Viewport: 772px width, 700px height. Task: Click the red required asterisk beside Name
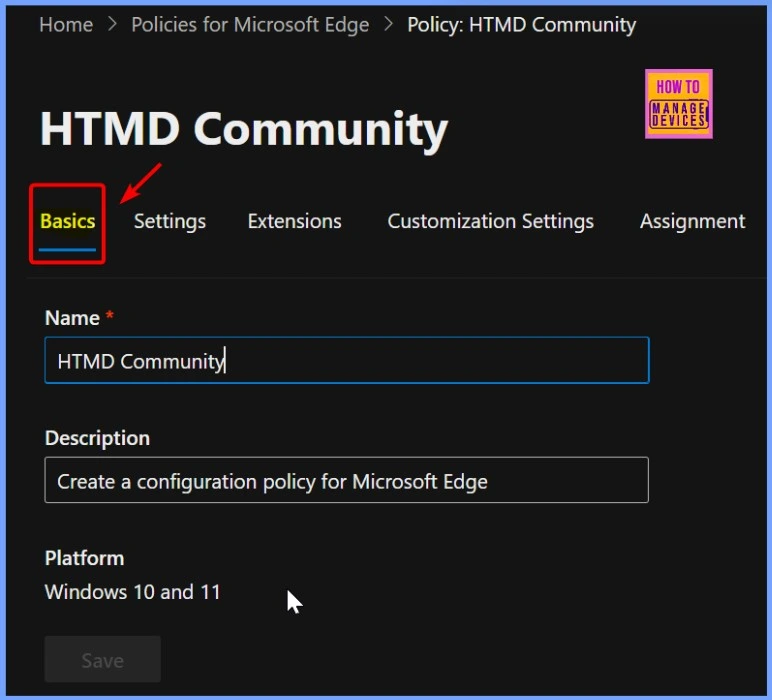[x=110, y=318]
